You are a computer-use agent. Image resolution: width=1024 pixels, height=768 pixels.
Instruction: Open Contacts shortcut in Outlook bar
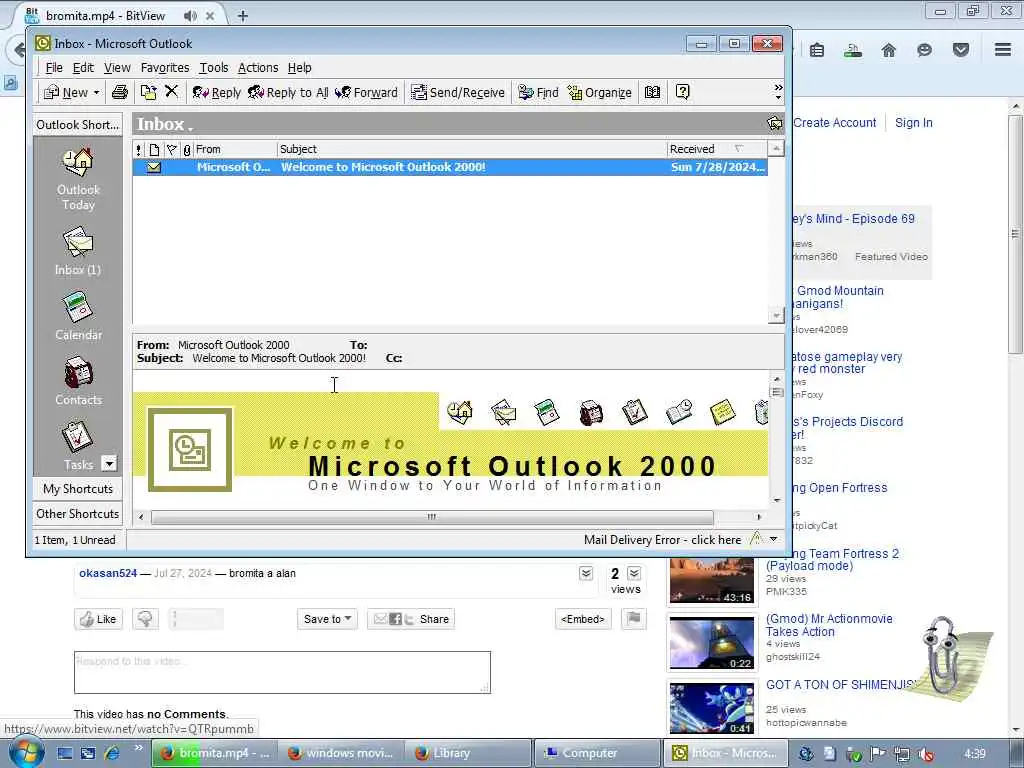(x=78, y=381)
